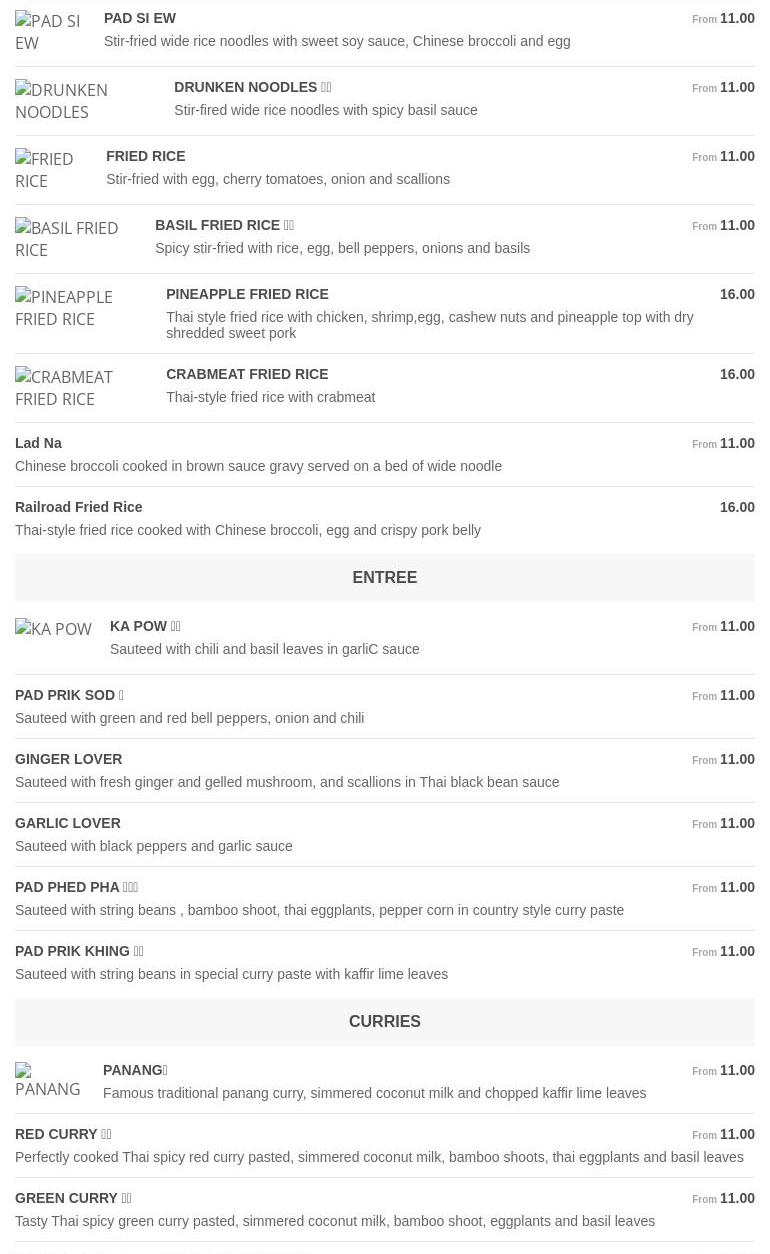Open the Panang curry thumbnail
This screenshot has width=770, height=1254.
[48, 1080]
